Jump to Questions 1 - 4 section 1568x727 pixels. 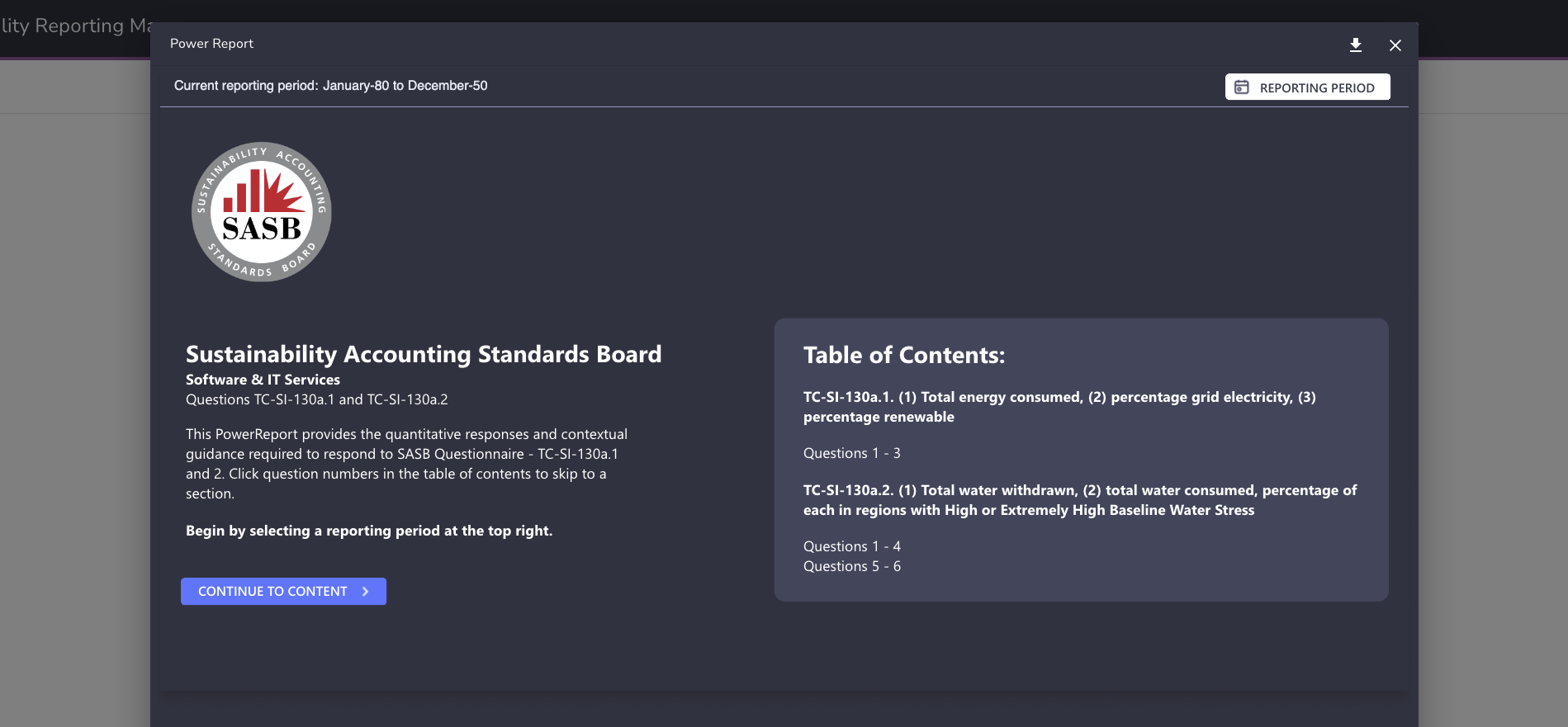[851, 546]
